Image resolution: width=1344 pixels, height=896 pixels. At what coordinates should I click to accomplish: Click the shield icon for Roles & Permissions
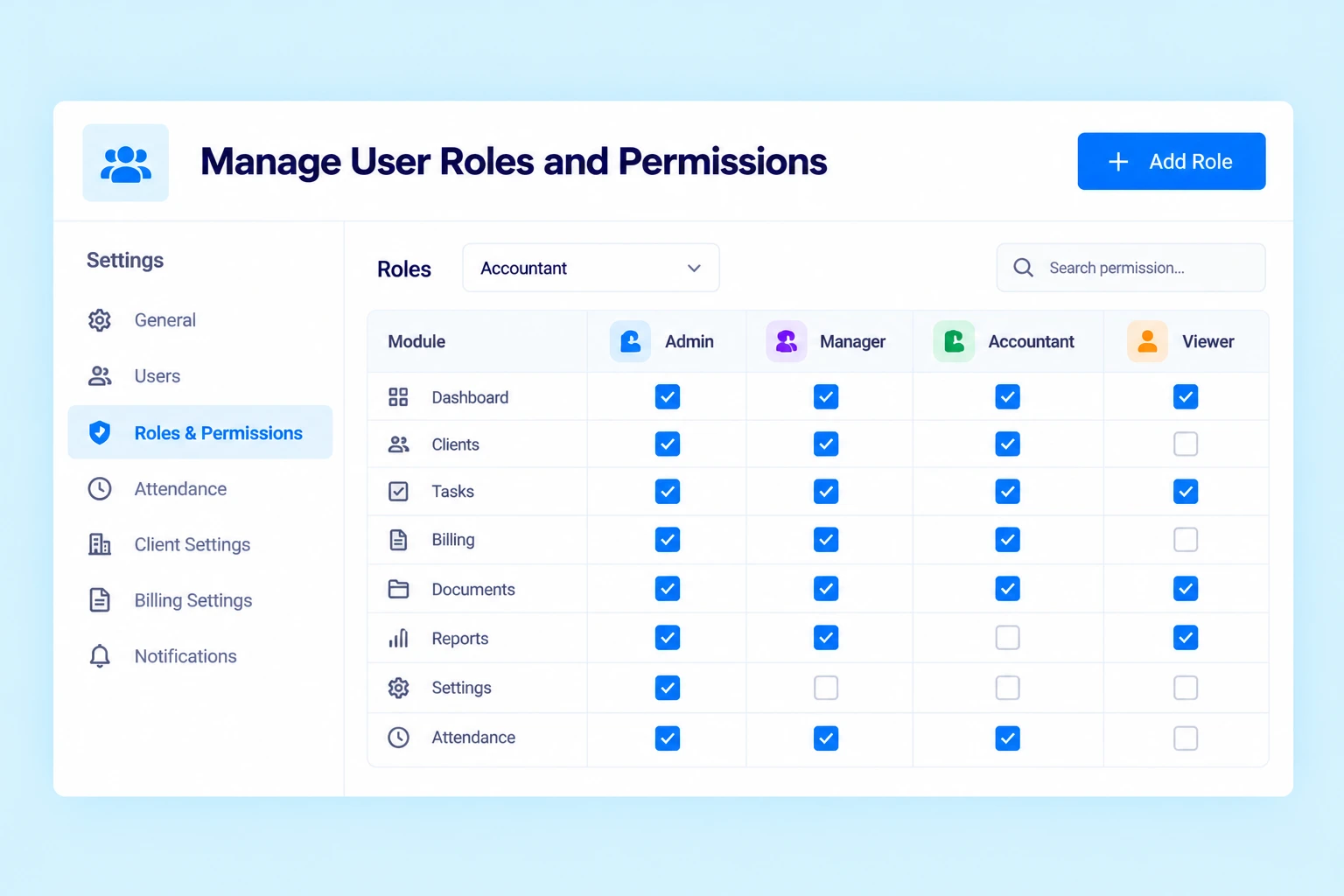[100, 432]
